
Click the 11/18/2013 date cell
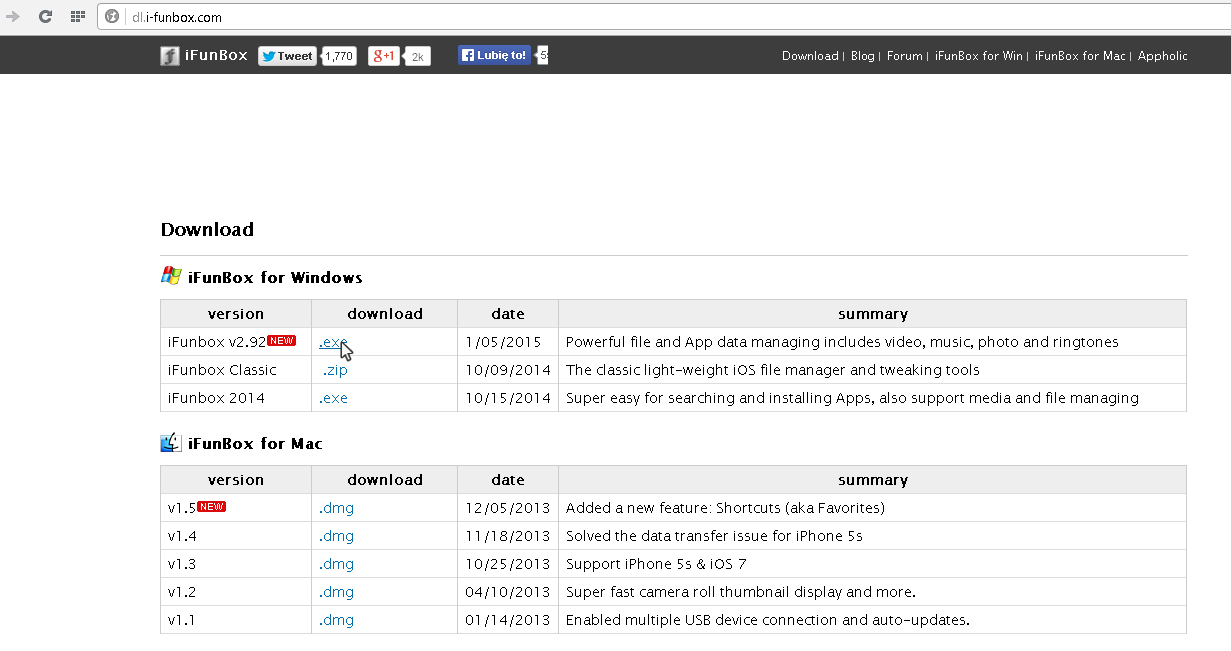pyautogui.click(x=508, y=536)
